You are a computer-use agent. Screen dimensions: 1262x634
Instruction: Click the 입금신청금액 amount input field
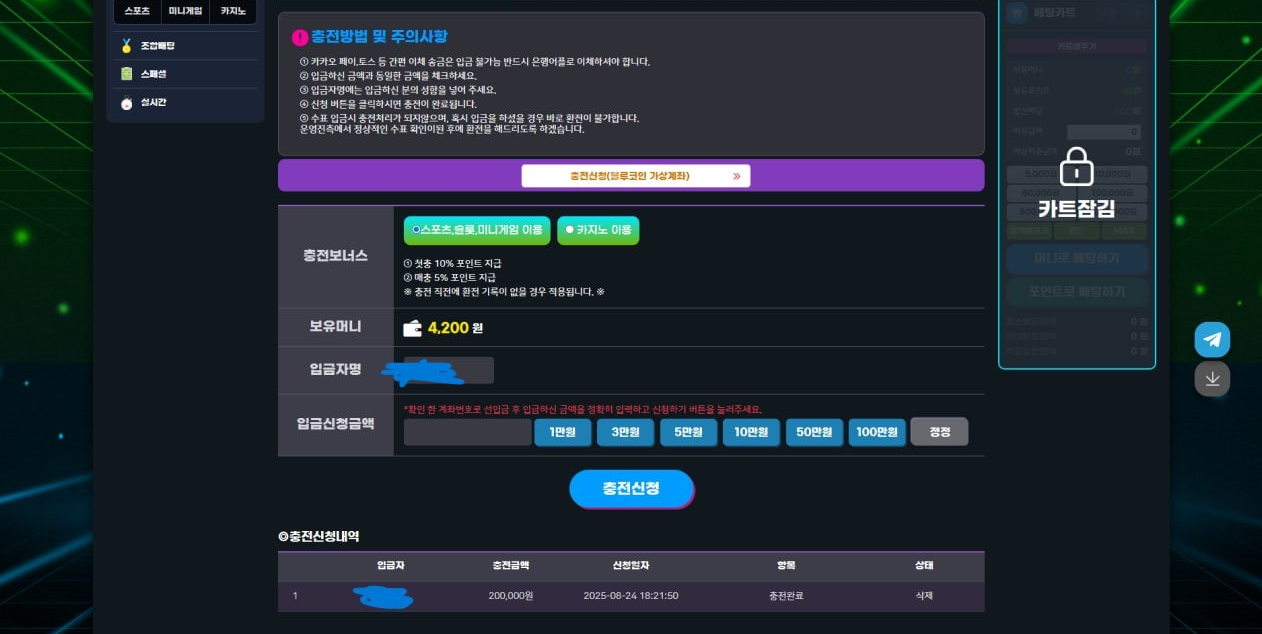point(468,432)
